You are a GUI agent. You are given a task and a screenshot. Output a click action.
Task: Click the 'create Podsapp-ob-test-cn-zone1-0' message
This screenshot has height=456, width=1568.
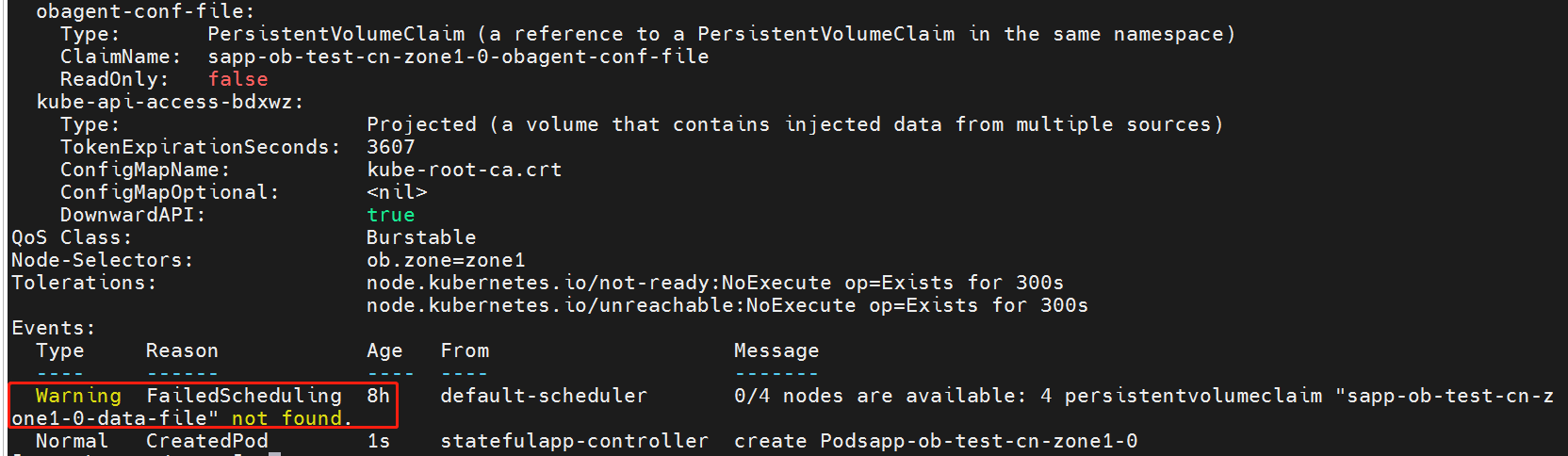click(x=936, y=441)
